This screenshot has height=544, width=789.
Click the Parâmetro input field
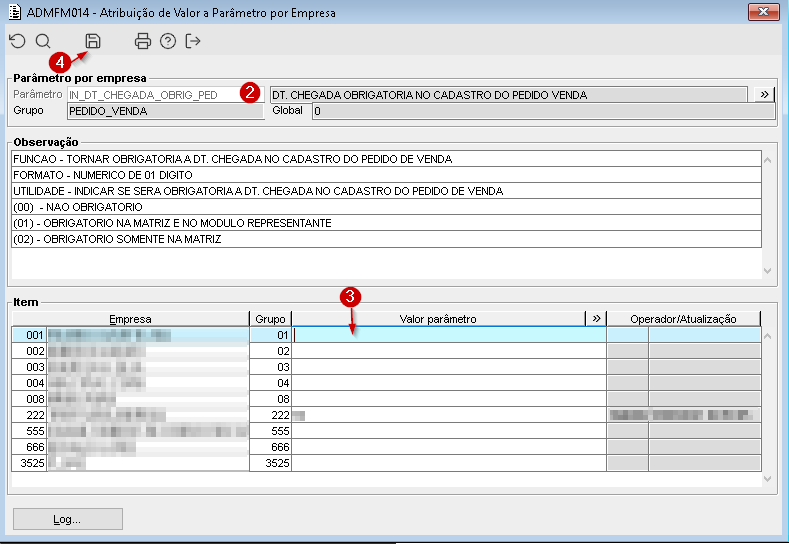166,95
